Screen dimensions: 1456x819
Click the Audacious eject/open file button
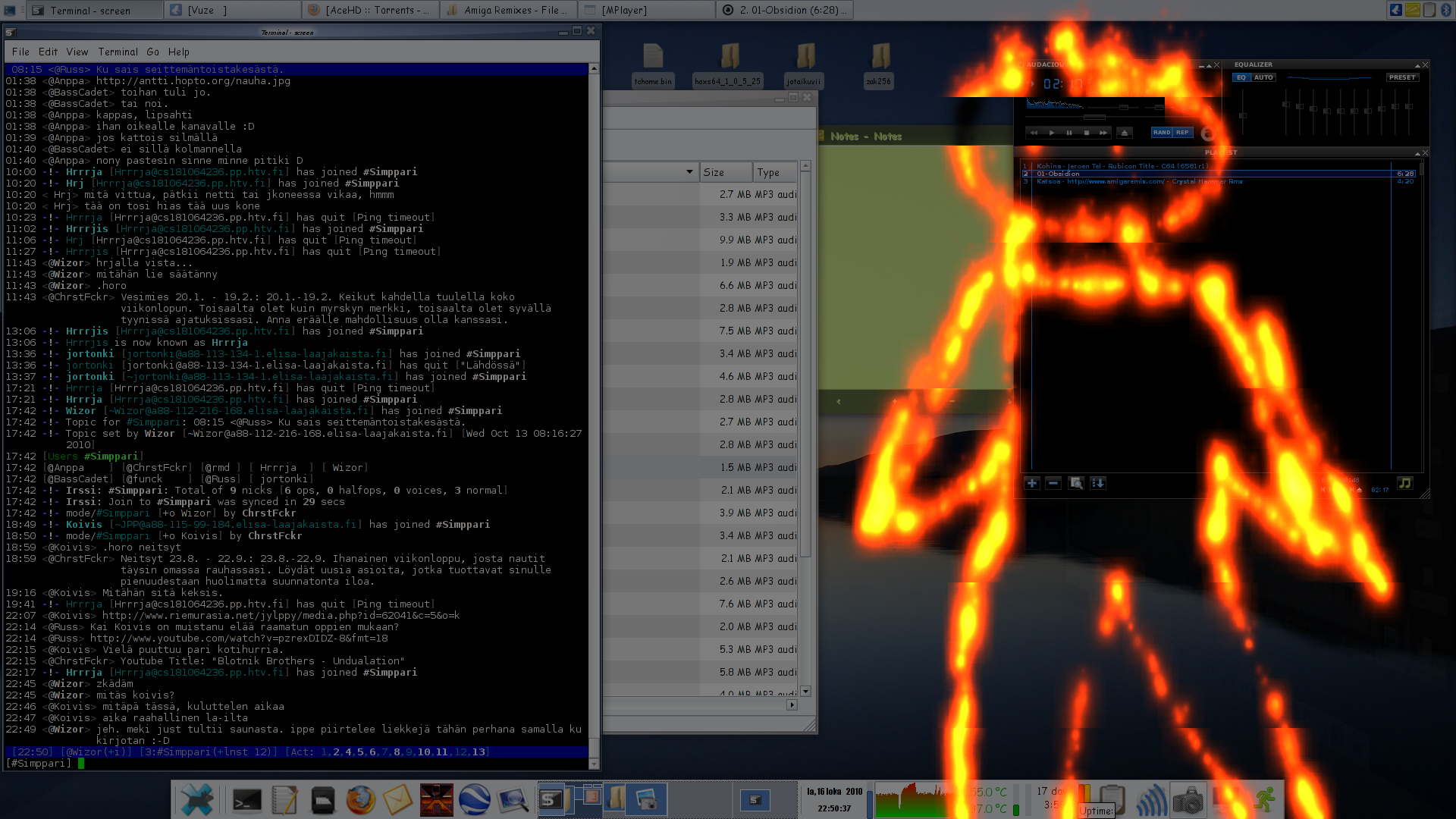click(x=1125, y=133)
